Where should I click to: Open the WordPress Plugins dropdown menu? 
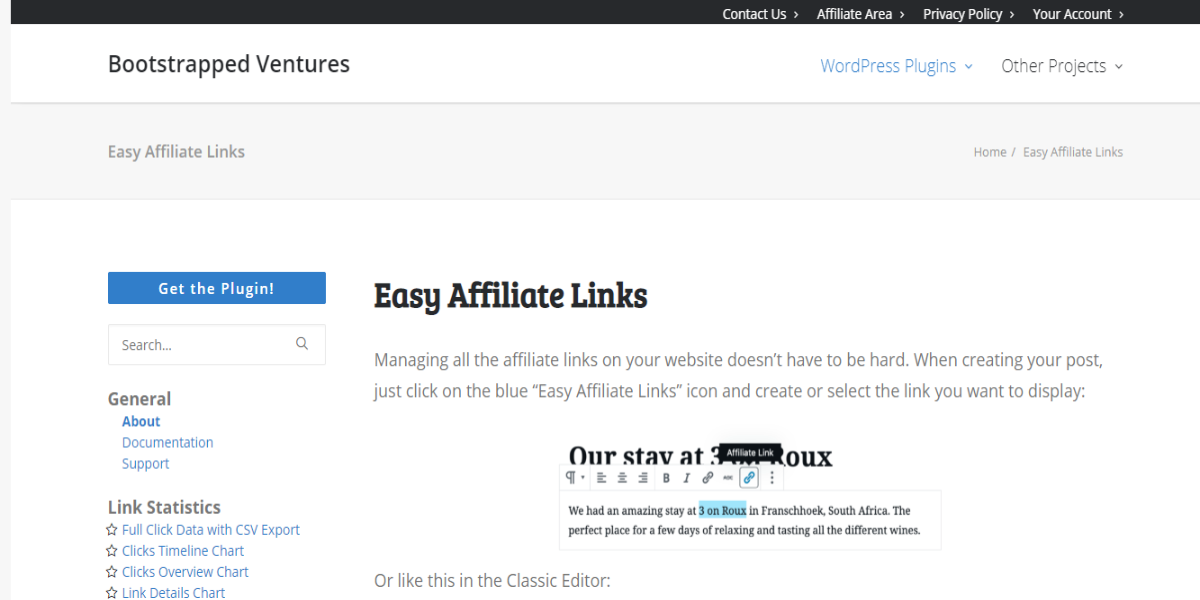[x=897, y=66]
